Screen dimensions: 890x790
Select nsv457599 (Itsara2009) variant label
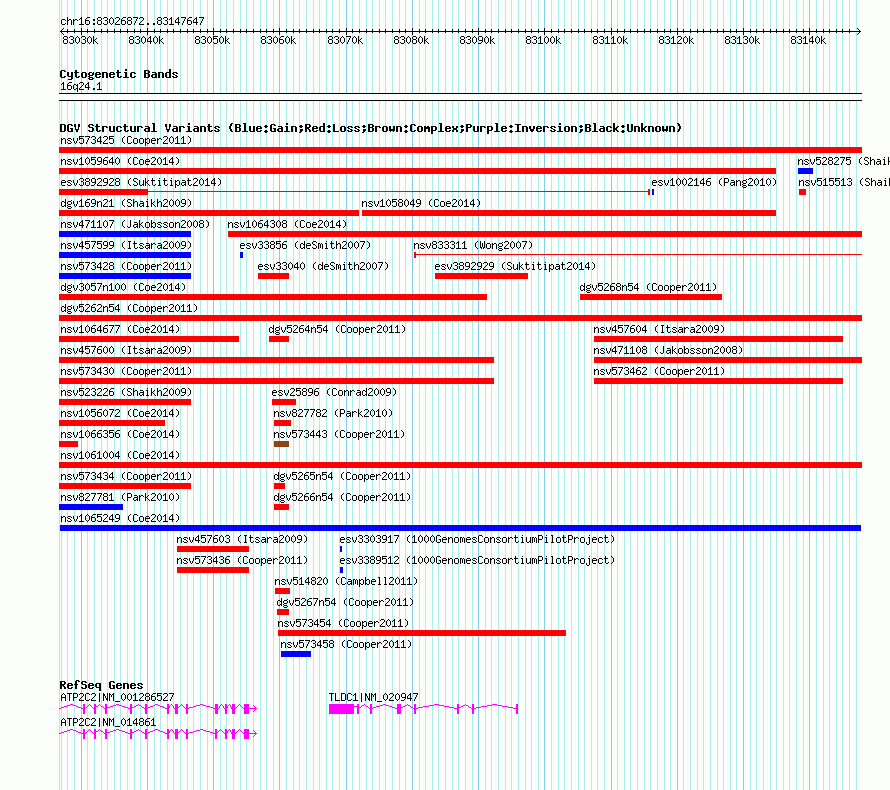(x=126, y=245)
